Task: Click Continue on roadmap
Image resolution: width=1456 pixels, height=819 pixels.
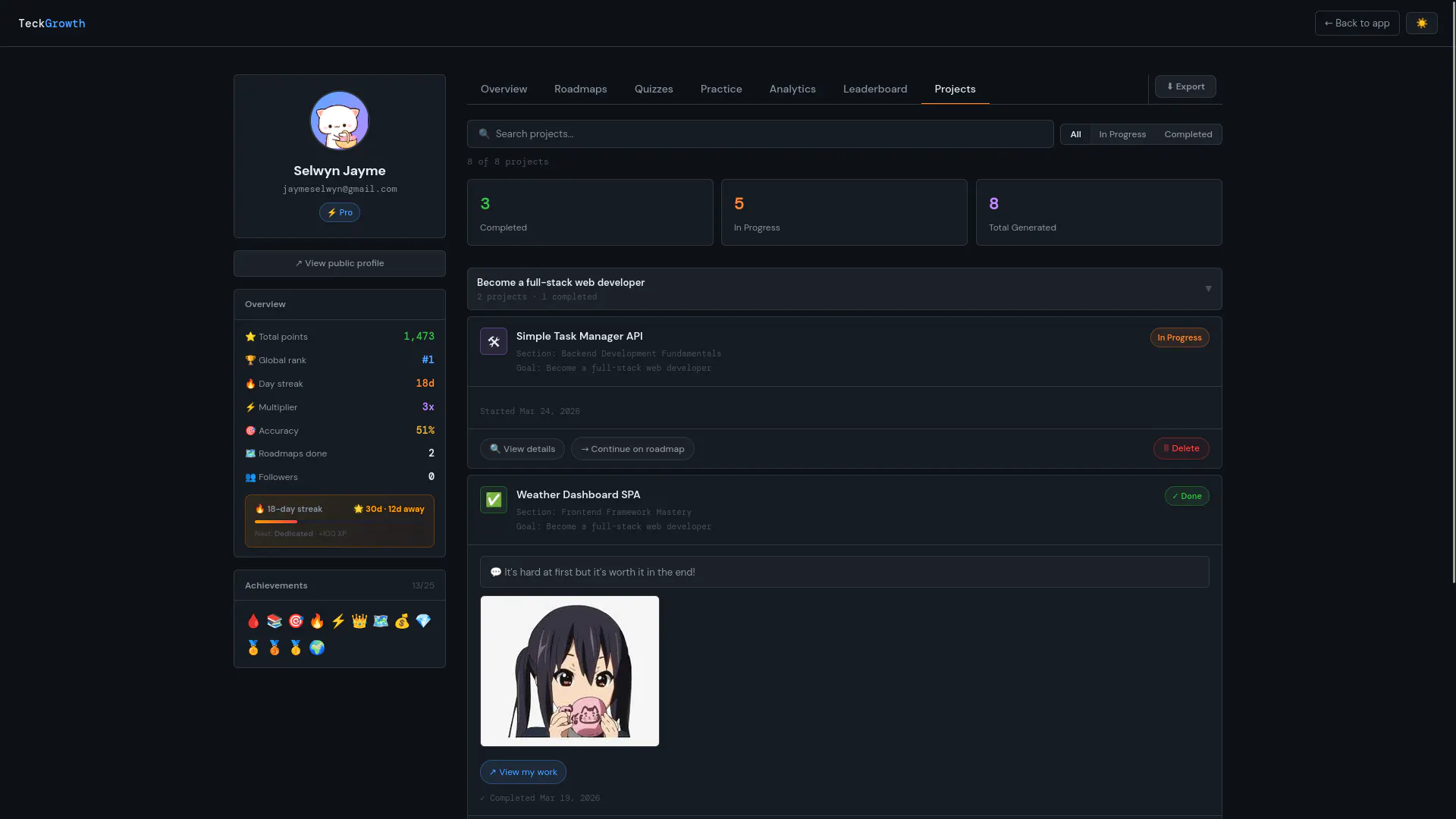Action: [x=632, y=449]
